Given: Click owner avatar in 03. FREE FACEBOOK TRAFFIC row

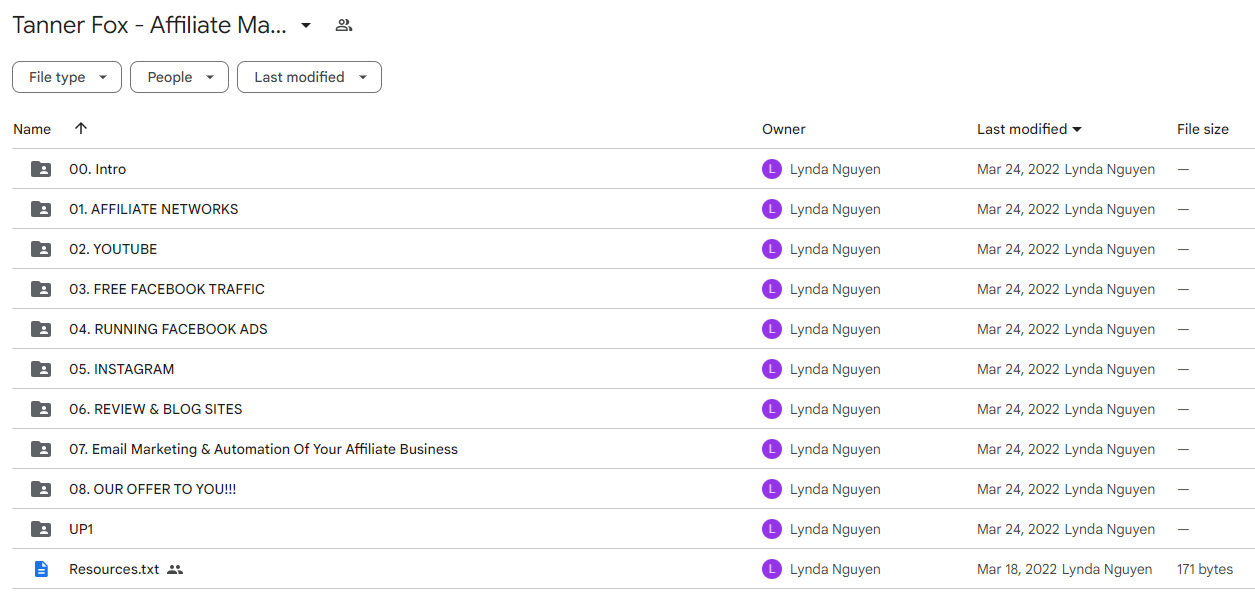Looking at the screenshot, I should 771,289.
